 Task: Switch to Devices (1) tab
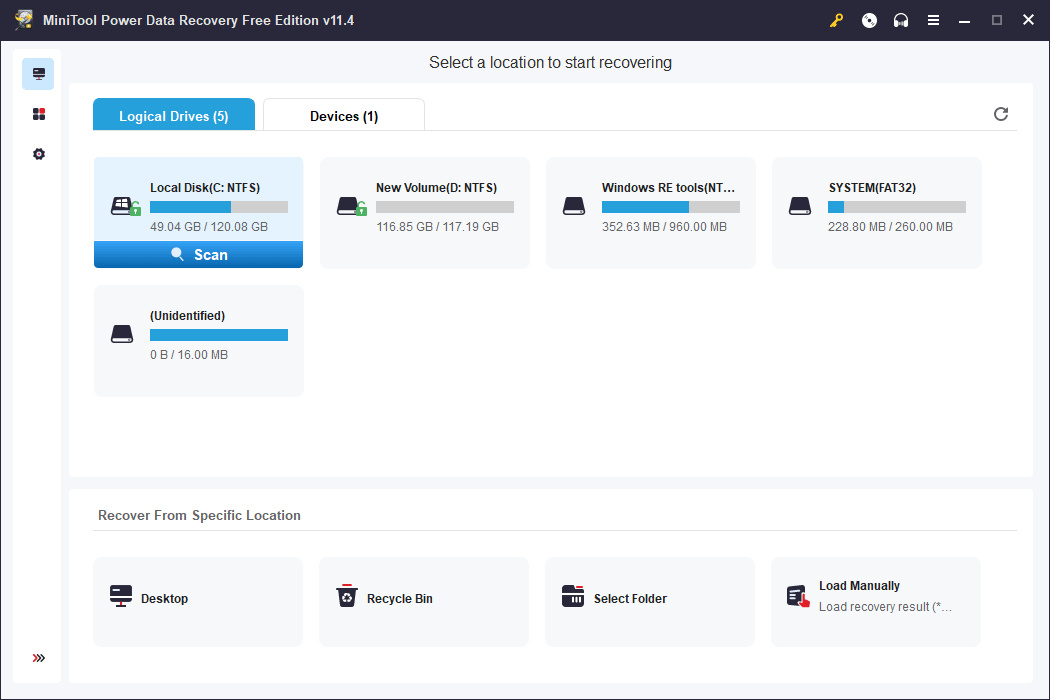pos(344,115)
